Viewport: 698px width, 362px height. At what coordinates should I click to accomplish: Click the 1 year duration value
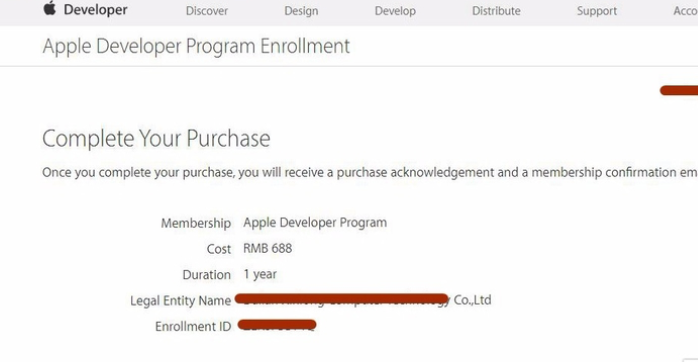[260, 274]
